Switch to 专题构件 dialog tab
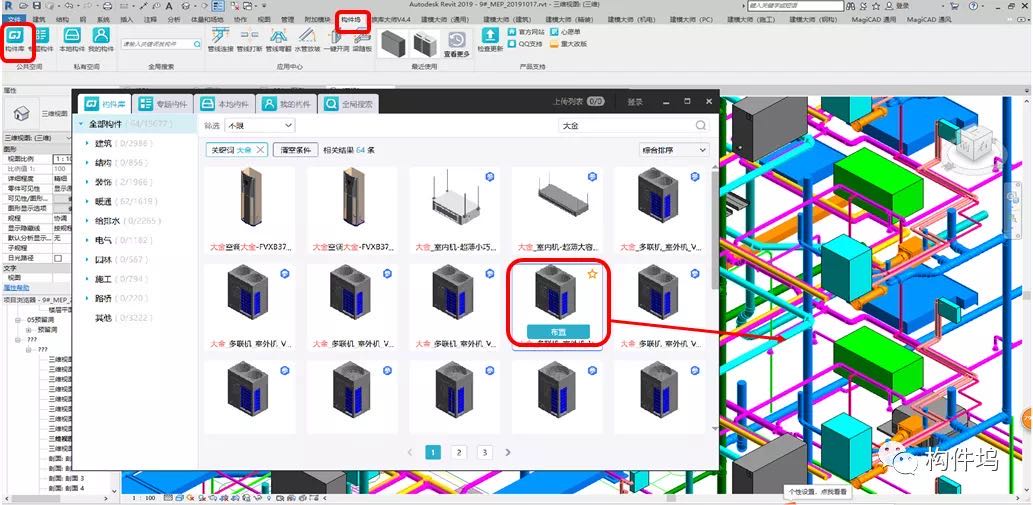The width and height of the screenshot is (1033, 505). [163, 104]
